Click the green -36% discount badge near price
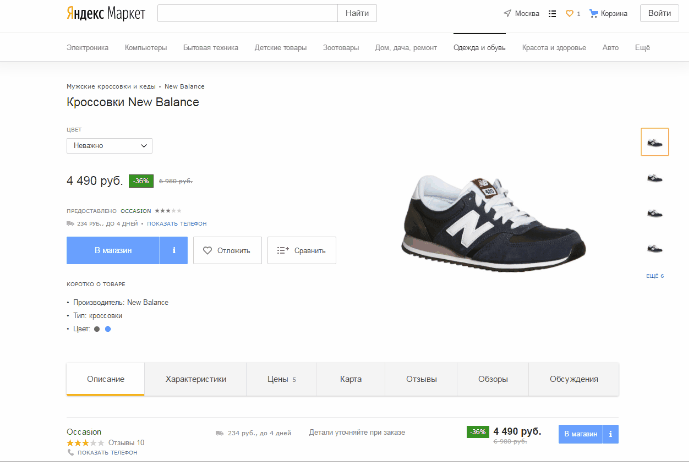Viewport: 689px width, 462px height. tap(141, 181)
